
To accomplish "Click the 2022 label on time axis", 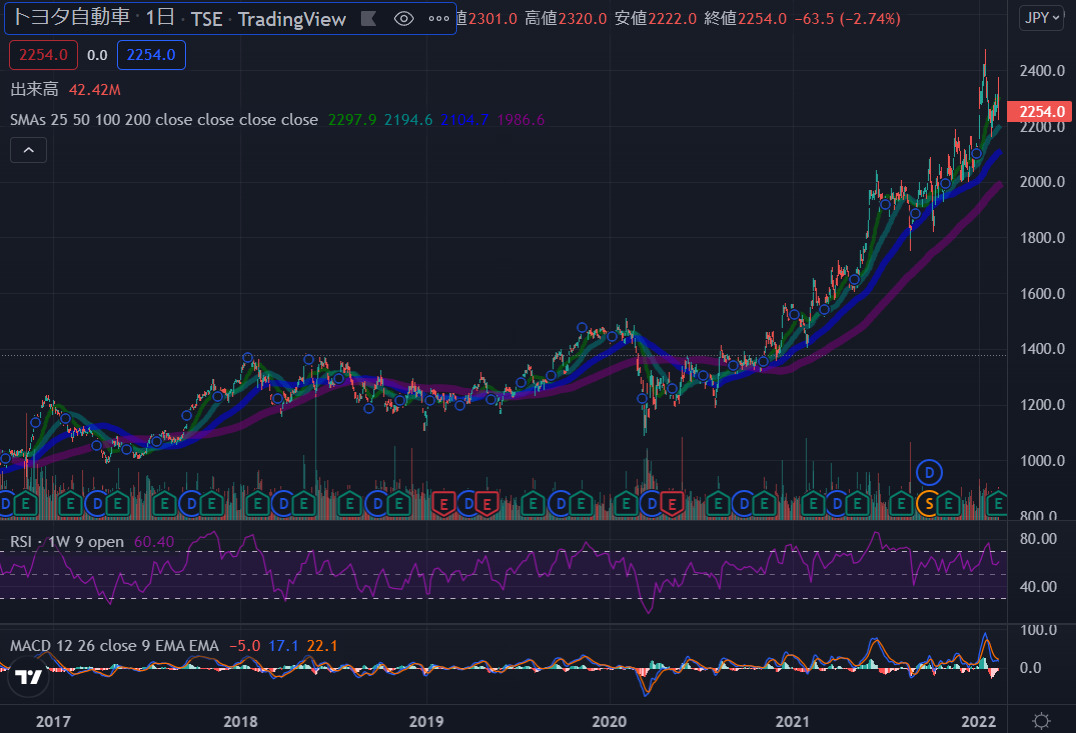I will 979,721.
